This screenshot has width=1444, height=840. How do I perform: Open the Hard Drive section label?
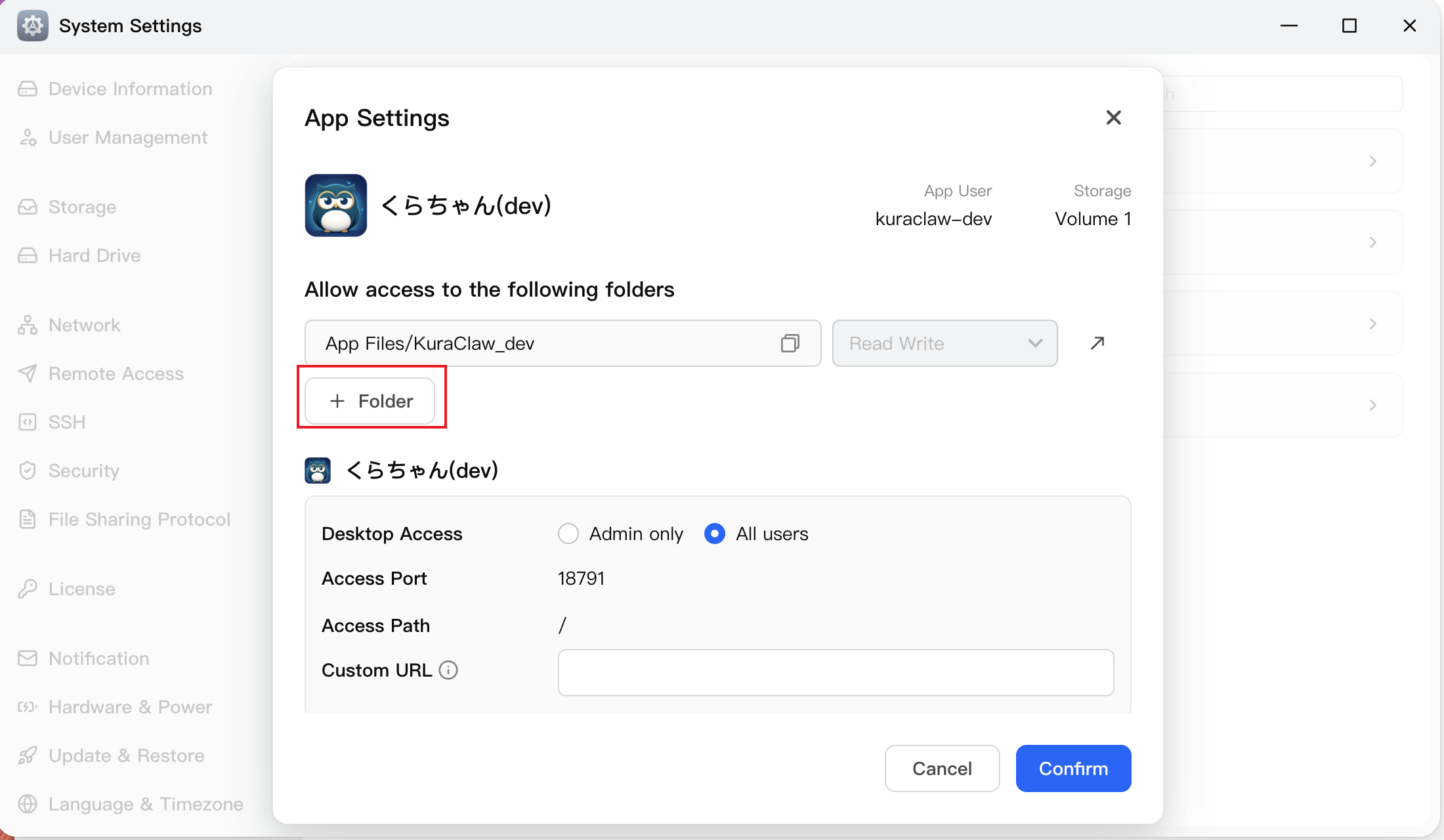95,255
